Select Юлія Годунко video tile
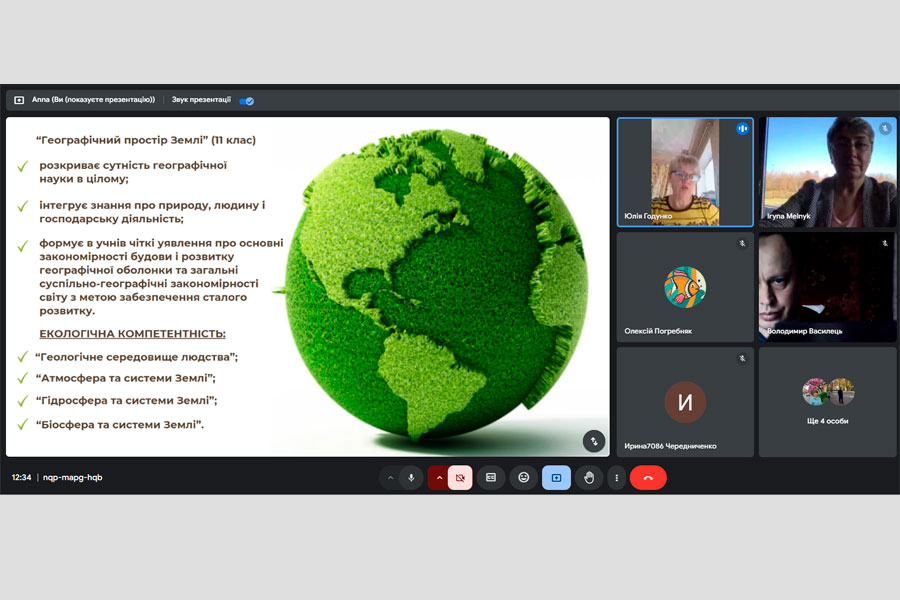This screenshot has height=600, width=900. 685,172
